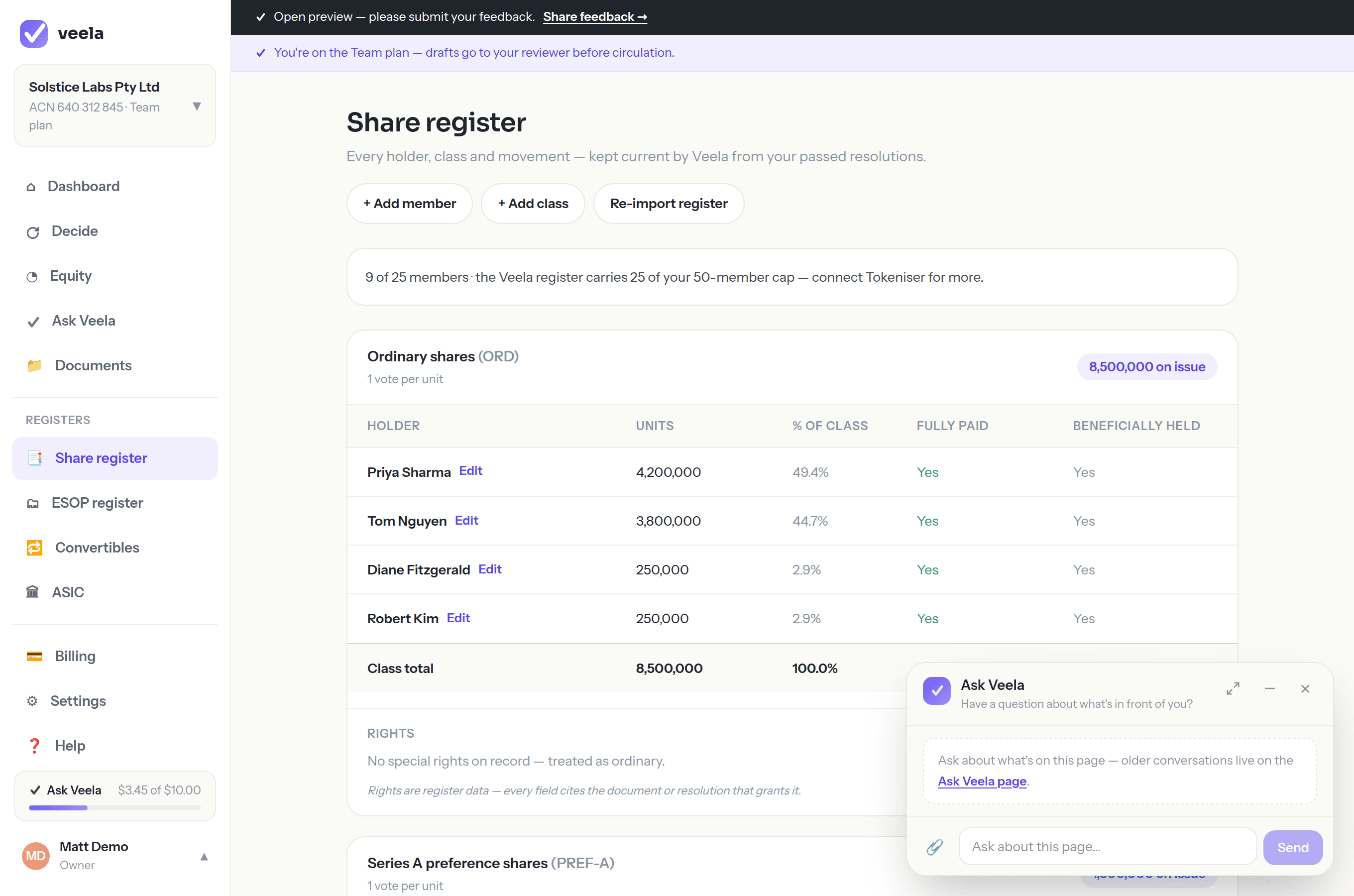Click the Re-import register button
Image resolution: width=1354 pixels, height=896 pixels.
pyautogui.click(x=669, y=204)
